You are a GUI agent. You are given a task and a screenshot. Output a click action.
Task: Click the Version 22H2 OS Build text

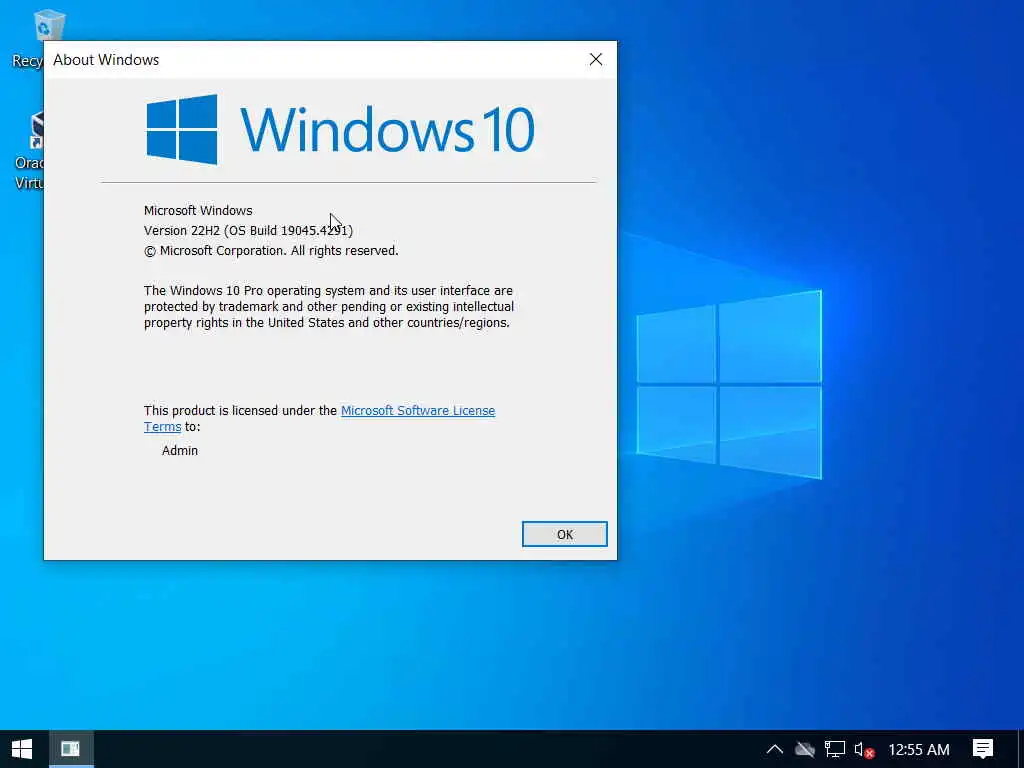[248, 231]
